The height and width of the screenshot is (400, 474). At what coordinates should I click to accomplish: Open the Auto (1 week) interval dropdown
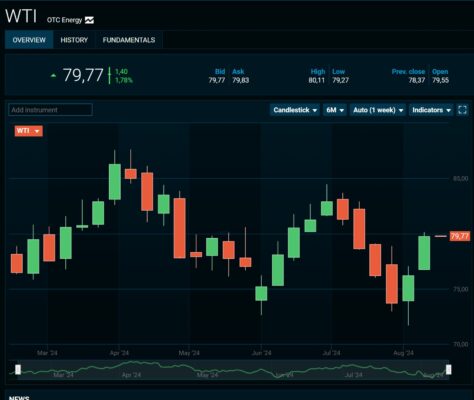(x=378, y=110)
